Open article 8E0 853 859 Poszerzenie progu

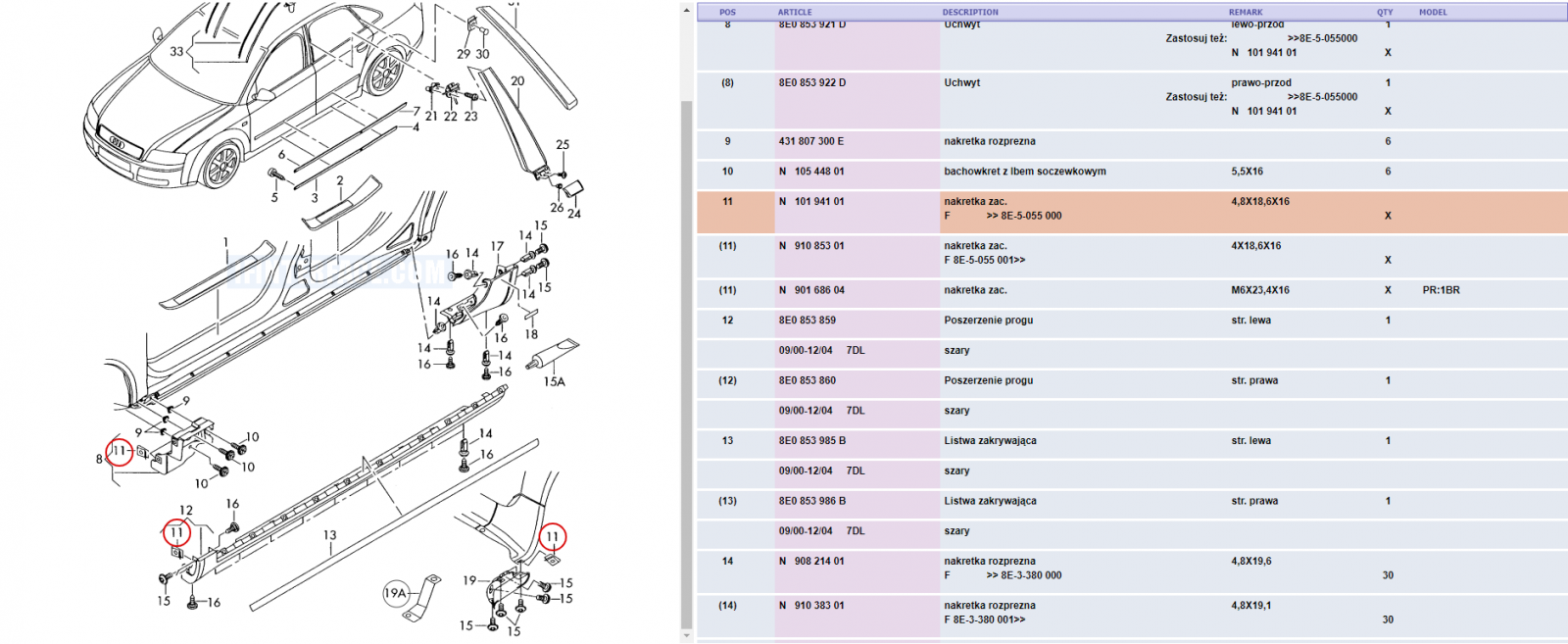click(x=807, y=321)
